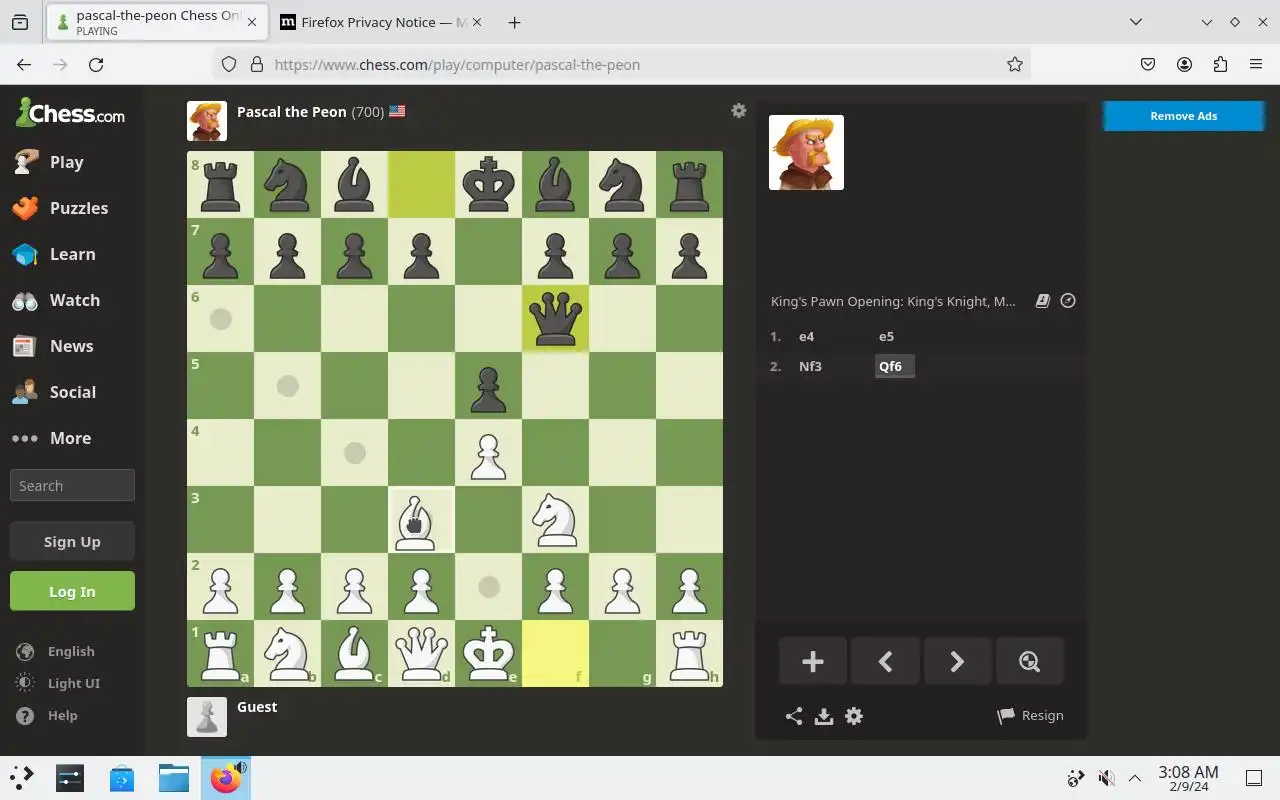Open the Extensions puzzle icon
This screenshot has height=800, width=1280.
[1220, 64]
